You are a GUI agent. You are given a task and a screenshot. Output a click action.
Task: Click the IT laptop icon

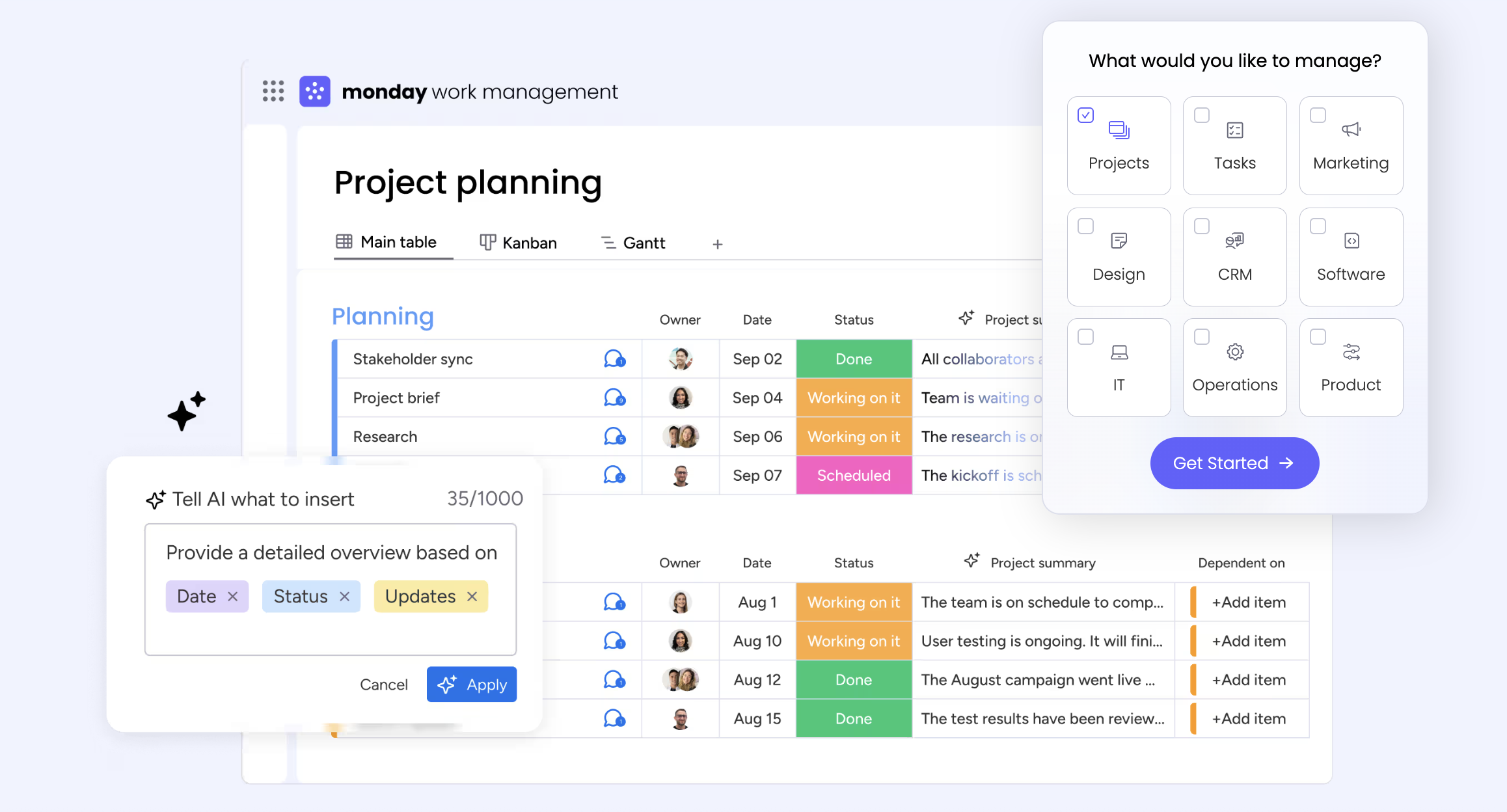click(x=1119, y=352)
